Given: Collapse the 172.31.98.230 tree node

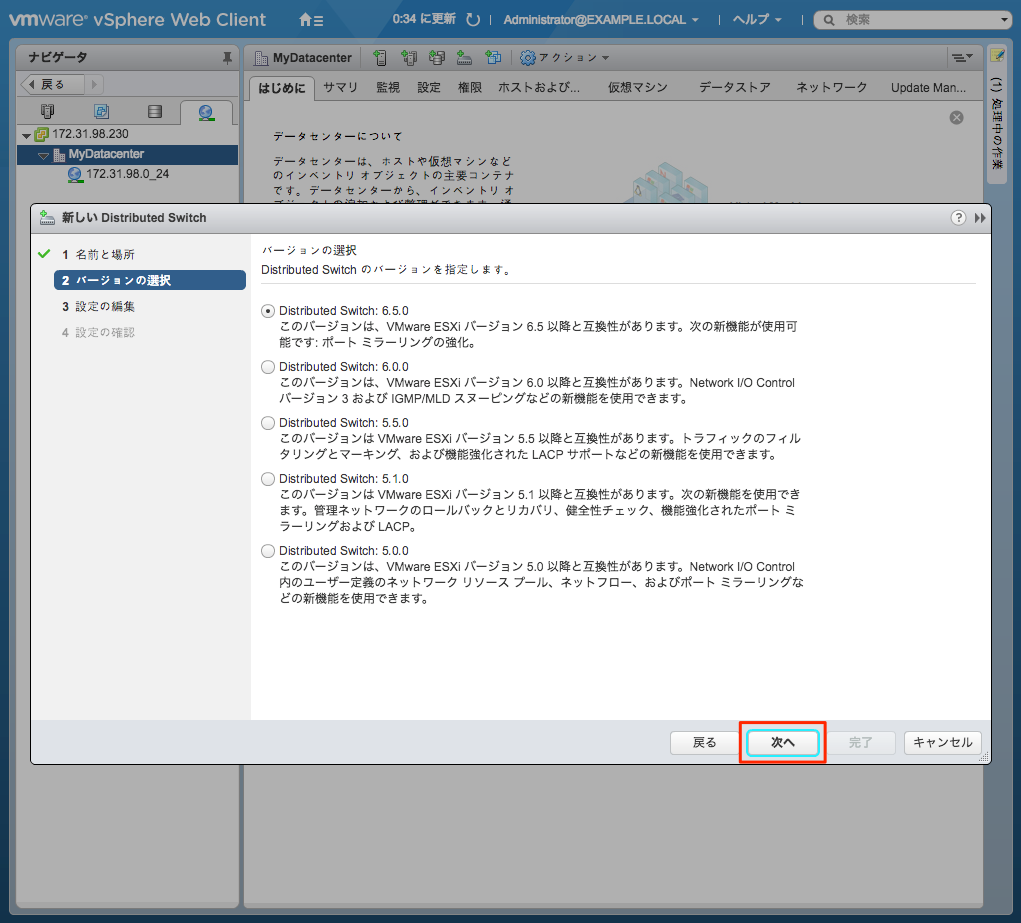Looking at the screenshot, I should (x=26, y=135).
